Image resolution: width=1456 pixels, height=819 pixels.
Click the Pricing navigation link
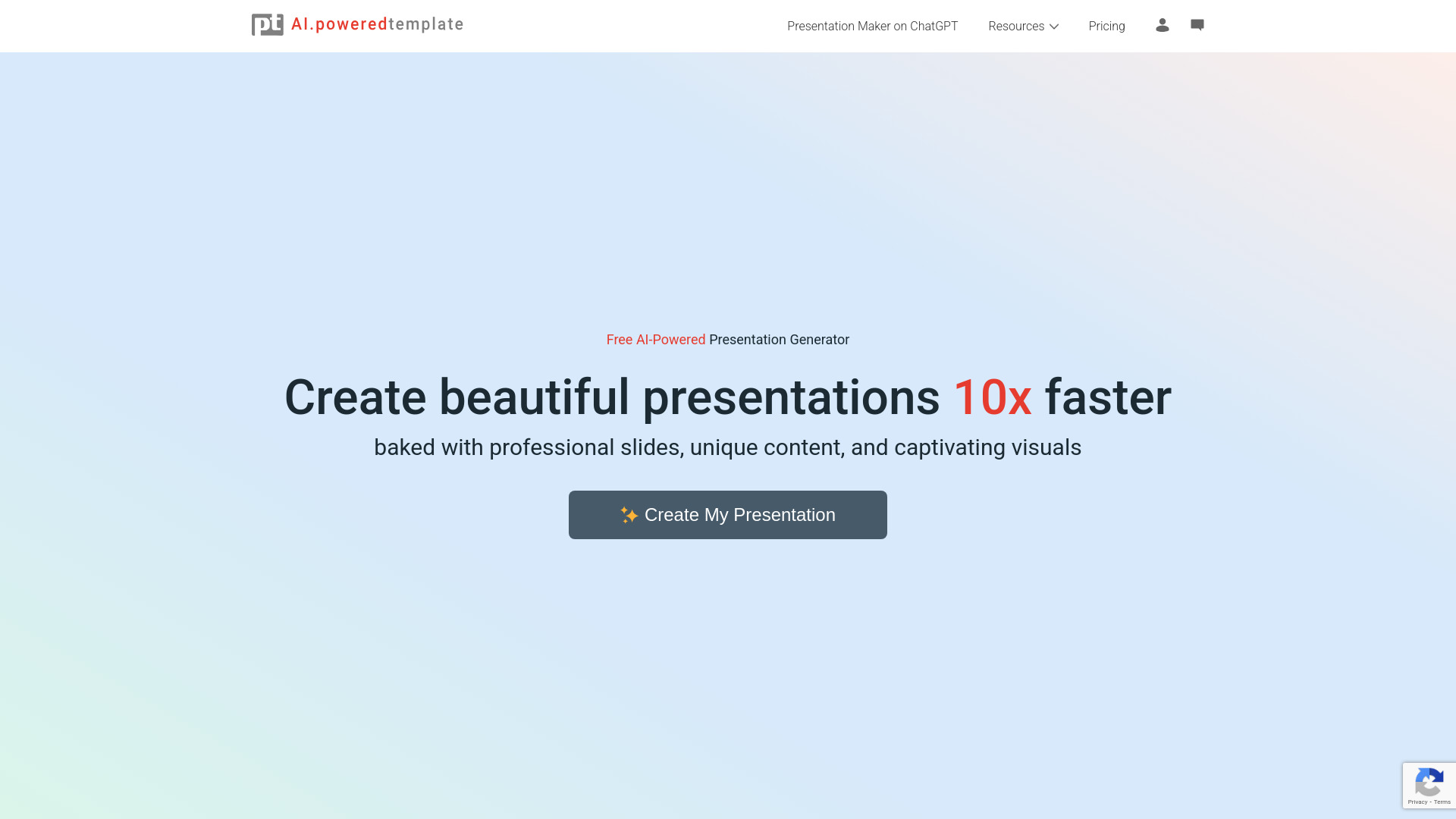pos(1107,26)
